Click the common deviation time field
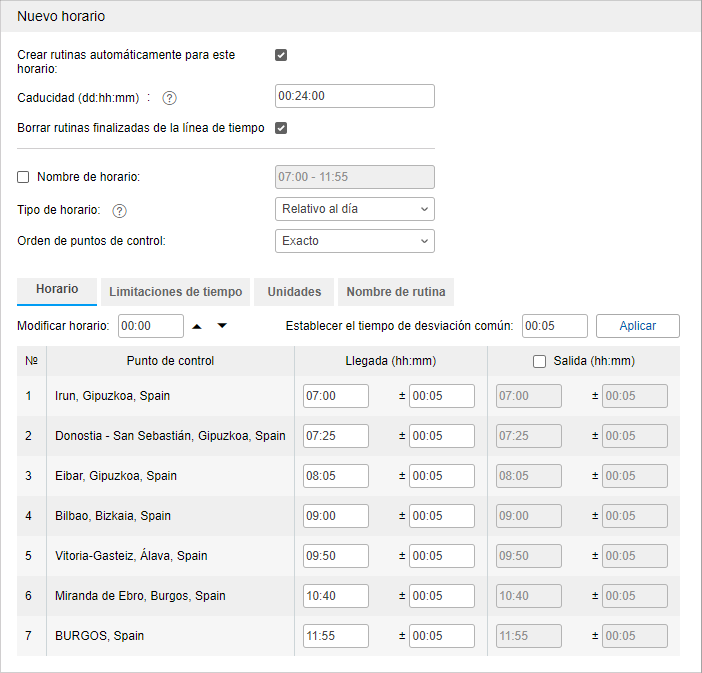Screen dimensions: 702x673 (x=554, y=326)
